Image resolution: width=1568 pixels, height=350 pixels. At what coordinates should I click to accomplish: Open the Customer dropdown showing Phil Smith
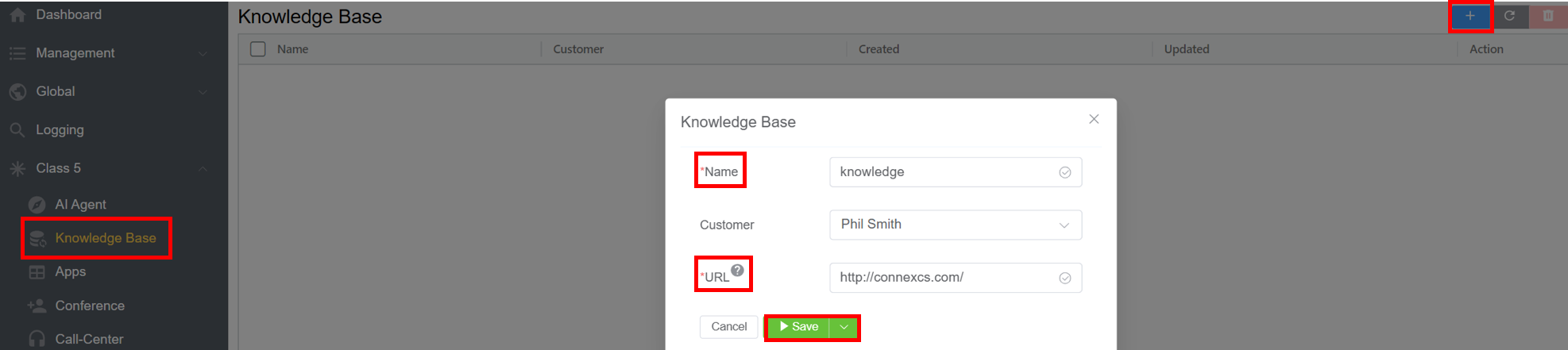[955, 225]
